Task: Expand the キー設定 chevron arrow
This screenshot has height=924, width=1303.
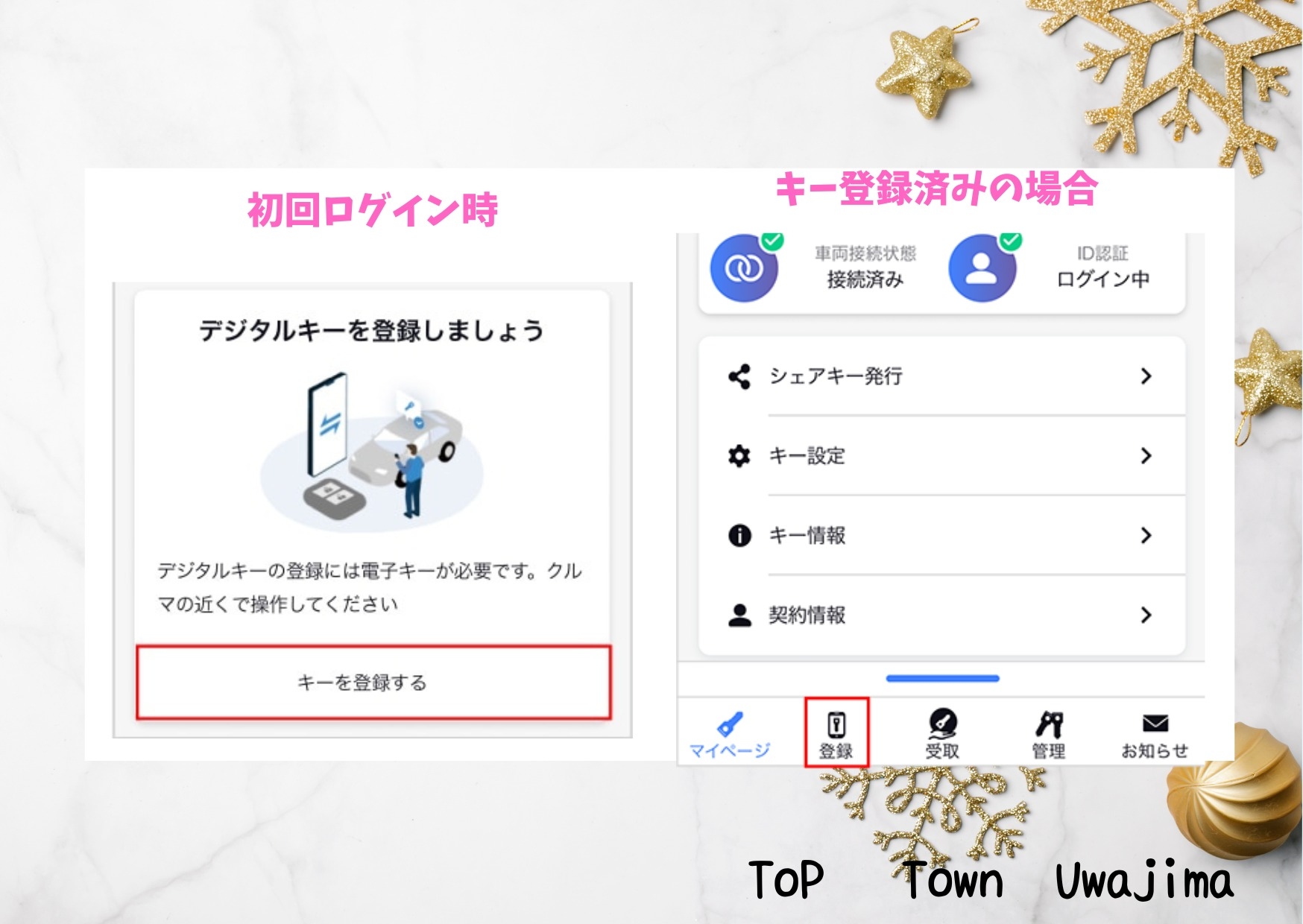Action: tap(1146, 455)
